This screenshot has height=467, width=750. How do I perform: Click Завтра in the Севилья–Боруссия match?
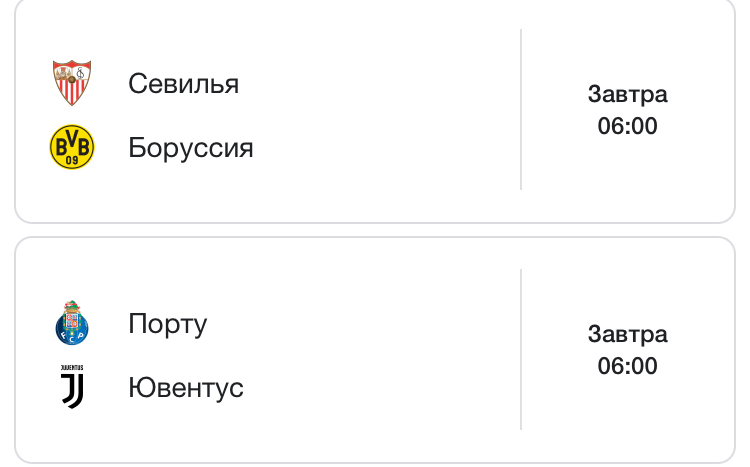627,95
